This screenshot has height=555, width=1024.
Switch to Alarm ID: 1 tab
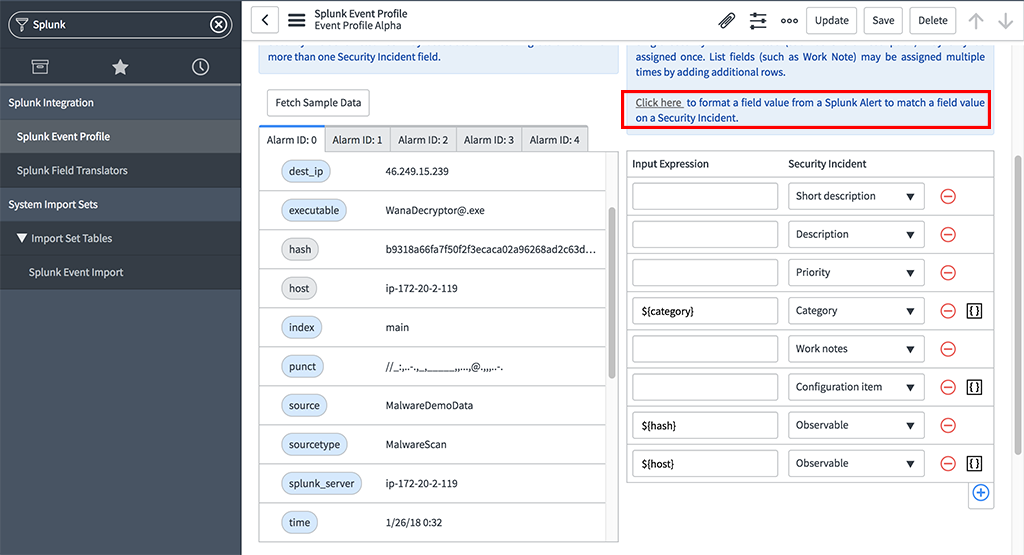coord(357,140)
